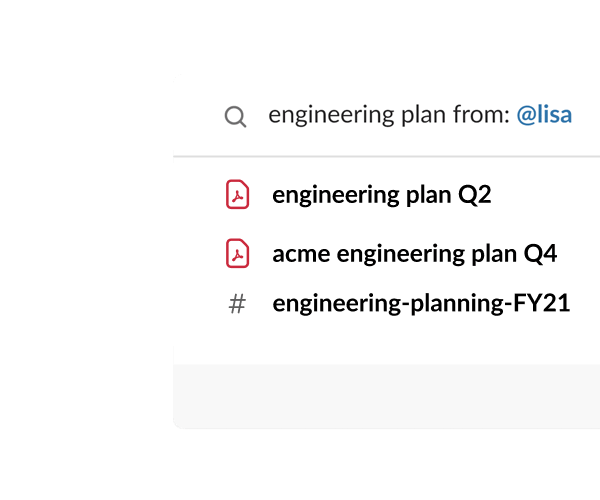Click the PDF icon for acme engineering plan Q4

237,254
